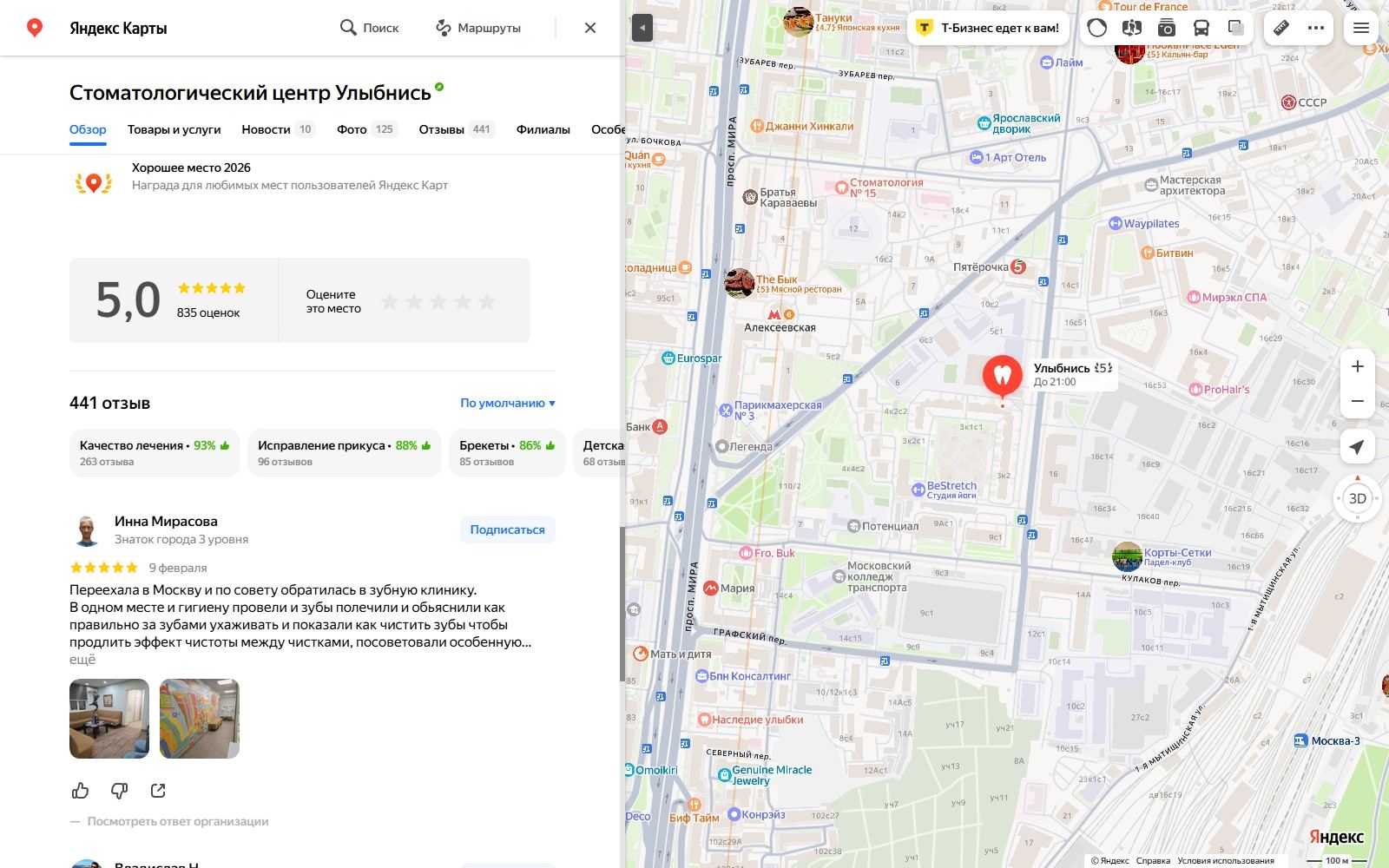Click the Хорошее место 2026 award icon

coord(94,181)
